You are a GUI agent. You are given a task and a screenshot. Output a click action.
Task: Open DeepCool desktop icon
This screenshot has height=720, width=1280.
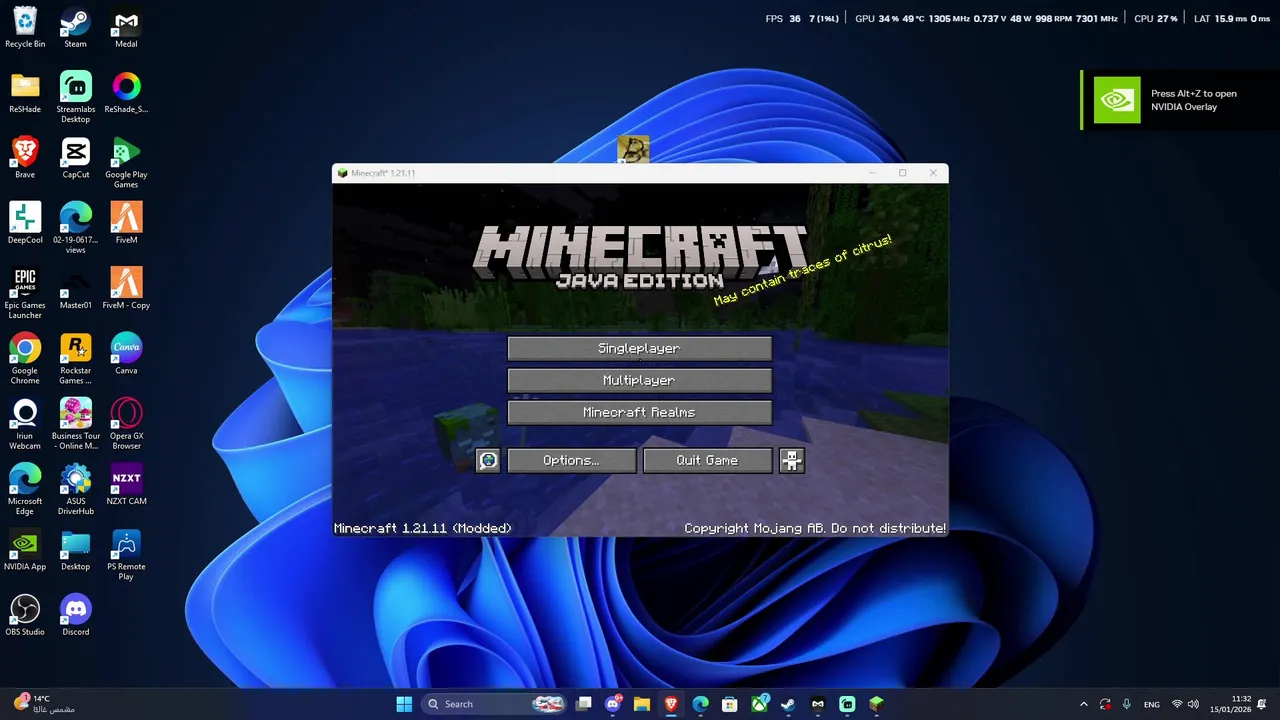tap(25, 223)
